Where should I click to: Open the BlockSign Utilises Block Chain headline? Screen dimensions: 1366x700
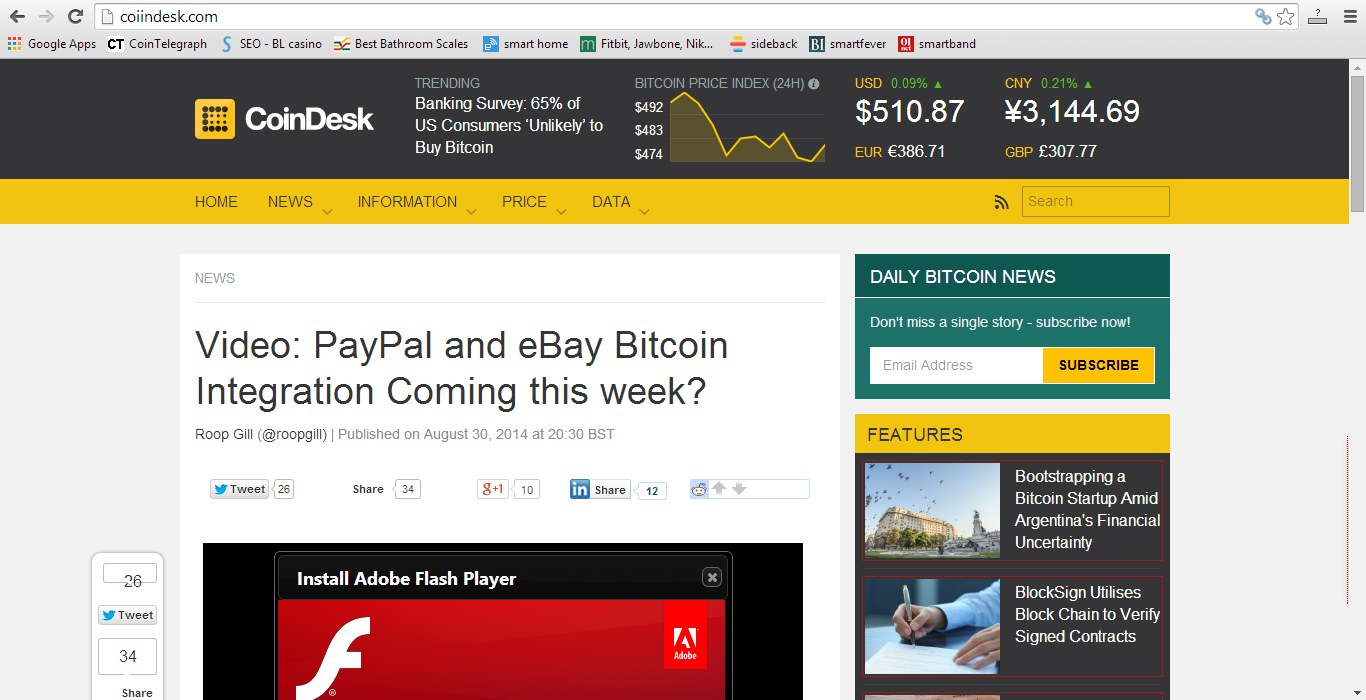(x=1087, y=614)
